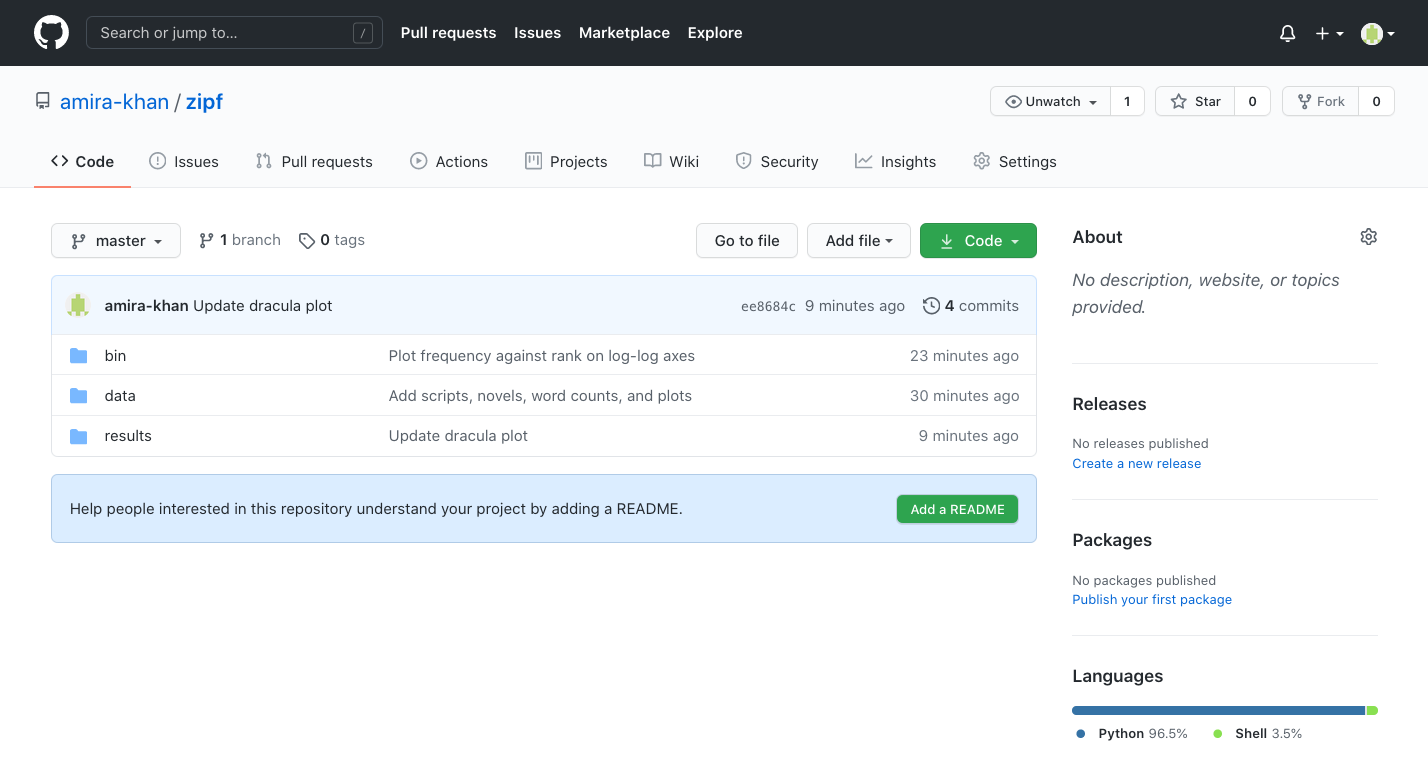The image size is (1428, 761).
Task: Click the stargazers count 0
Action: click(1252, 102)
